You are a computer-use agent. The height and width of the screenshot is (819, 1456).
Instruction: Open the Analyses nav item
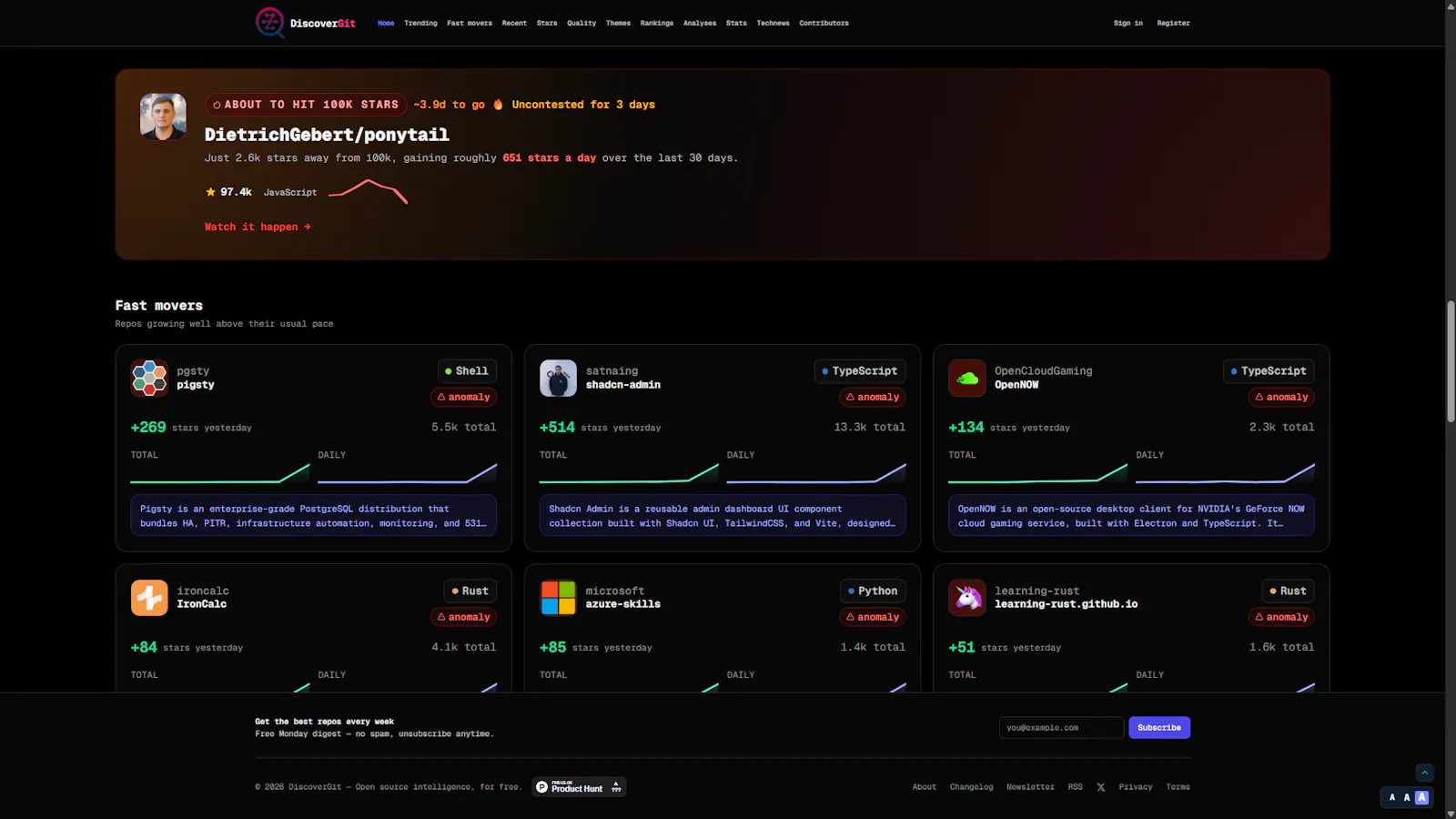[x=700, y=23]
